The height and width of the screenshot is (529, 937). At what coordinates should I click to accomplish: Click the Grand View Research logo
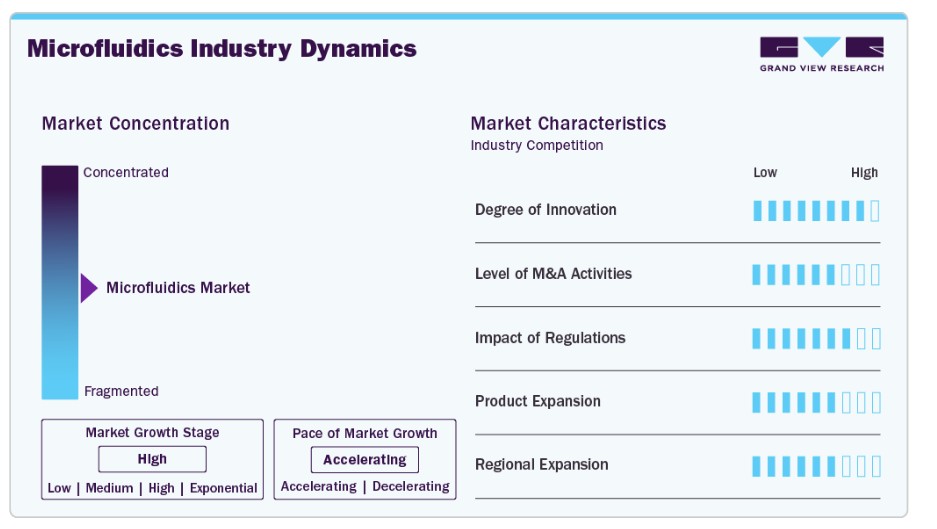[821, 54]
